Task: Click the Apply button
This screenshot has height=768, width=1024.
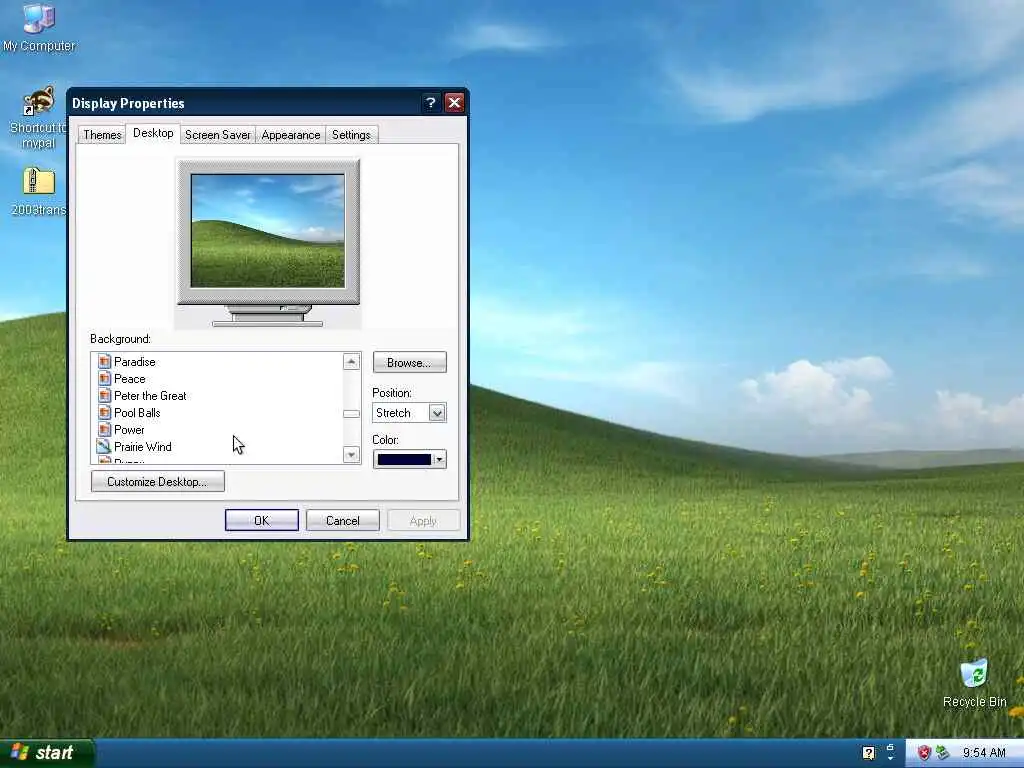Action: 423,520
